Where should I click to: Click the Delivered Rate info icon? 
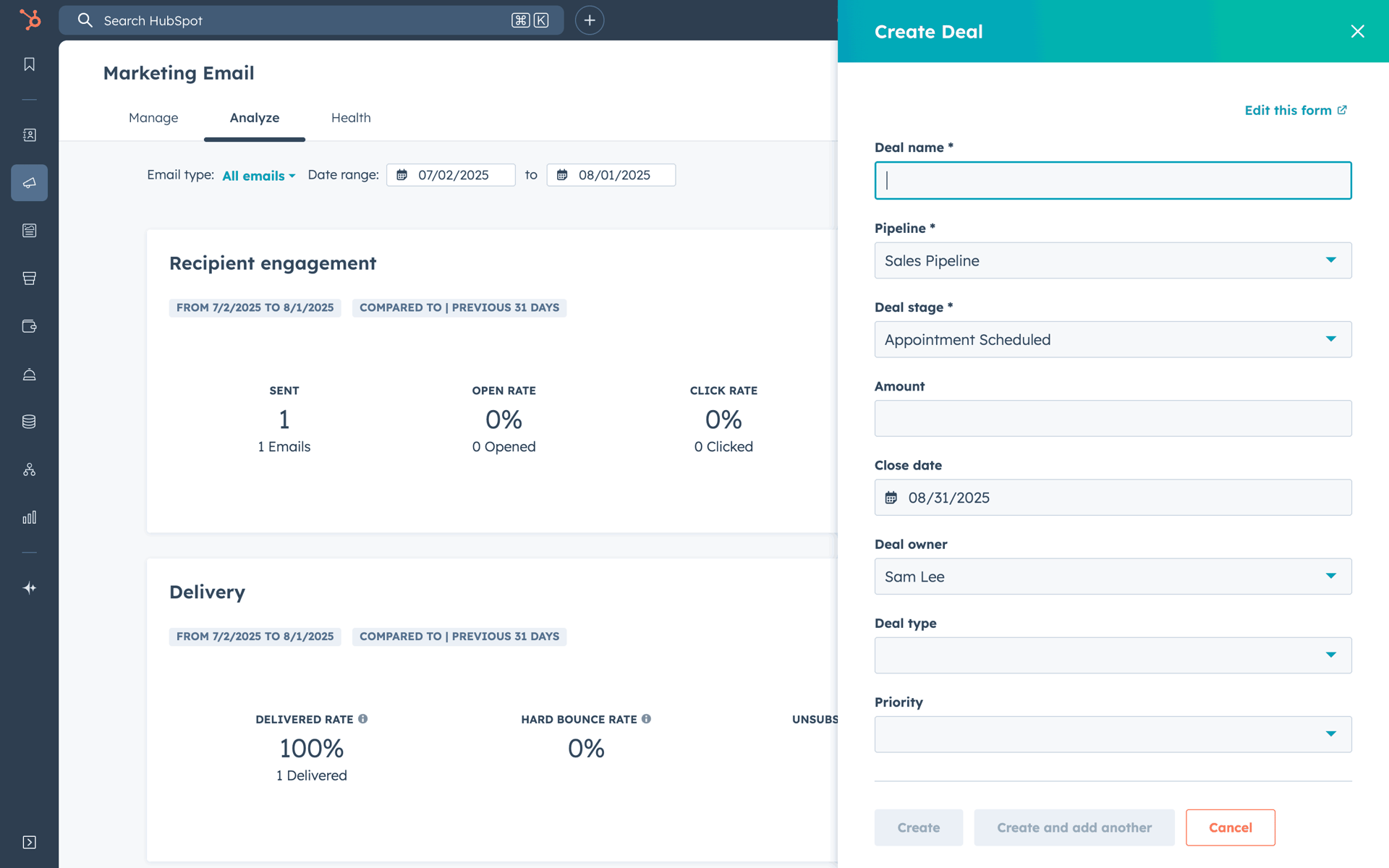[363, 719]
